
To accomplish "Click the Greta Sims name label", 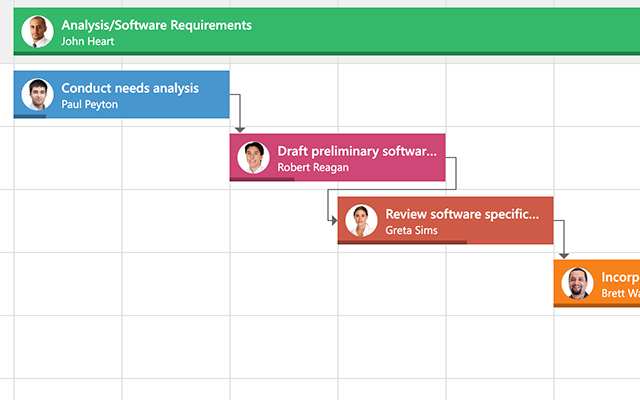I will tap(411, 230).
